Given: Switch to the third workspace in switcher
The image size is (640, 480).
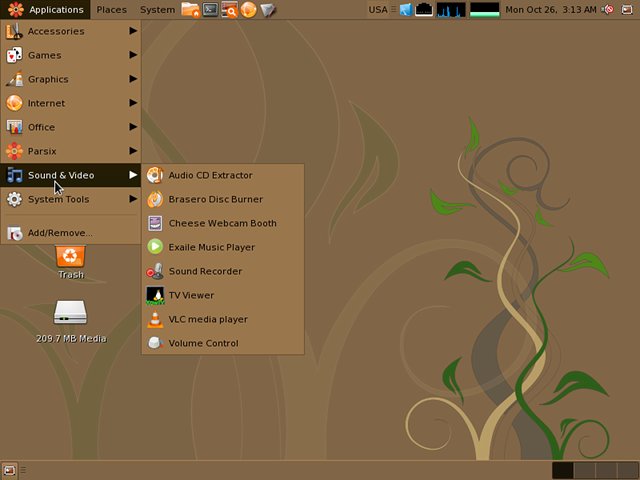Looking at the screenshot, I should click(606, 470).
